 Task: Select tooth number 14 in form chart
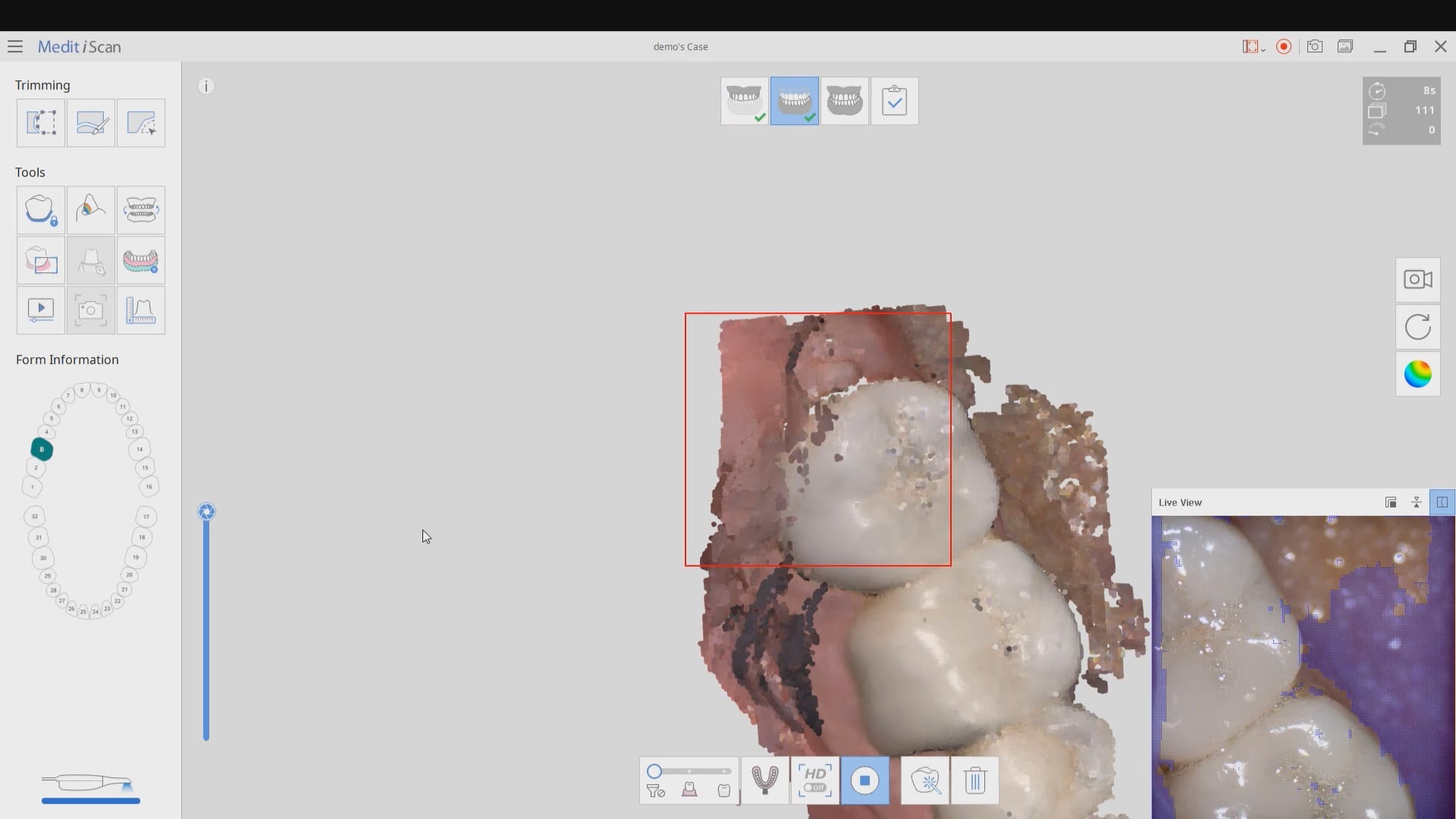point(140,449)
